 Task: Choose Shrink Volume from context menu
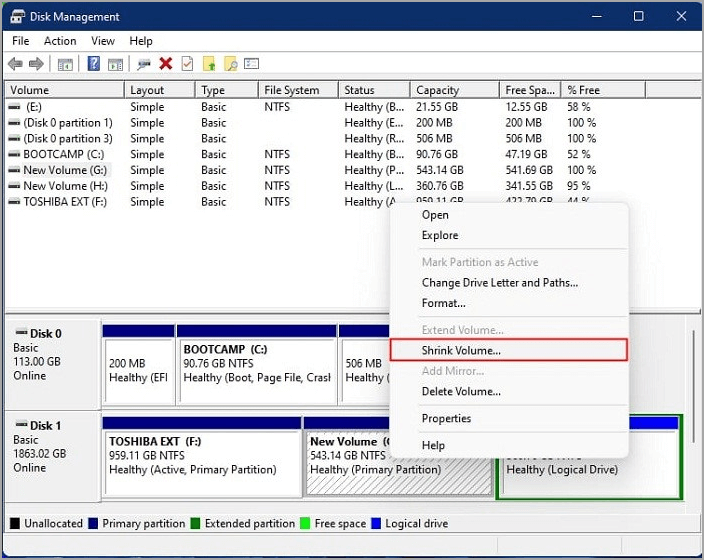point(461,351)
